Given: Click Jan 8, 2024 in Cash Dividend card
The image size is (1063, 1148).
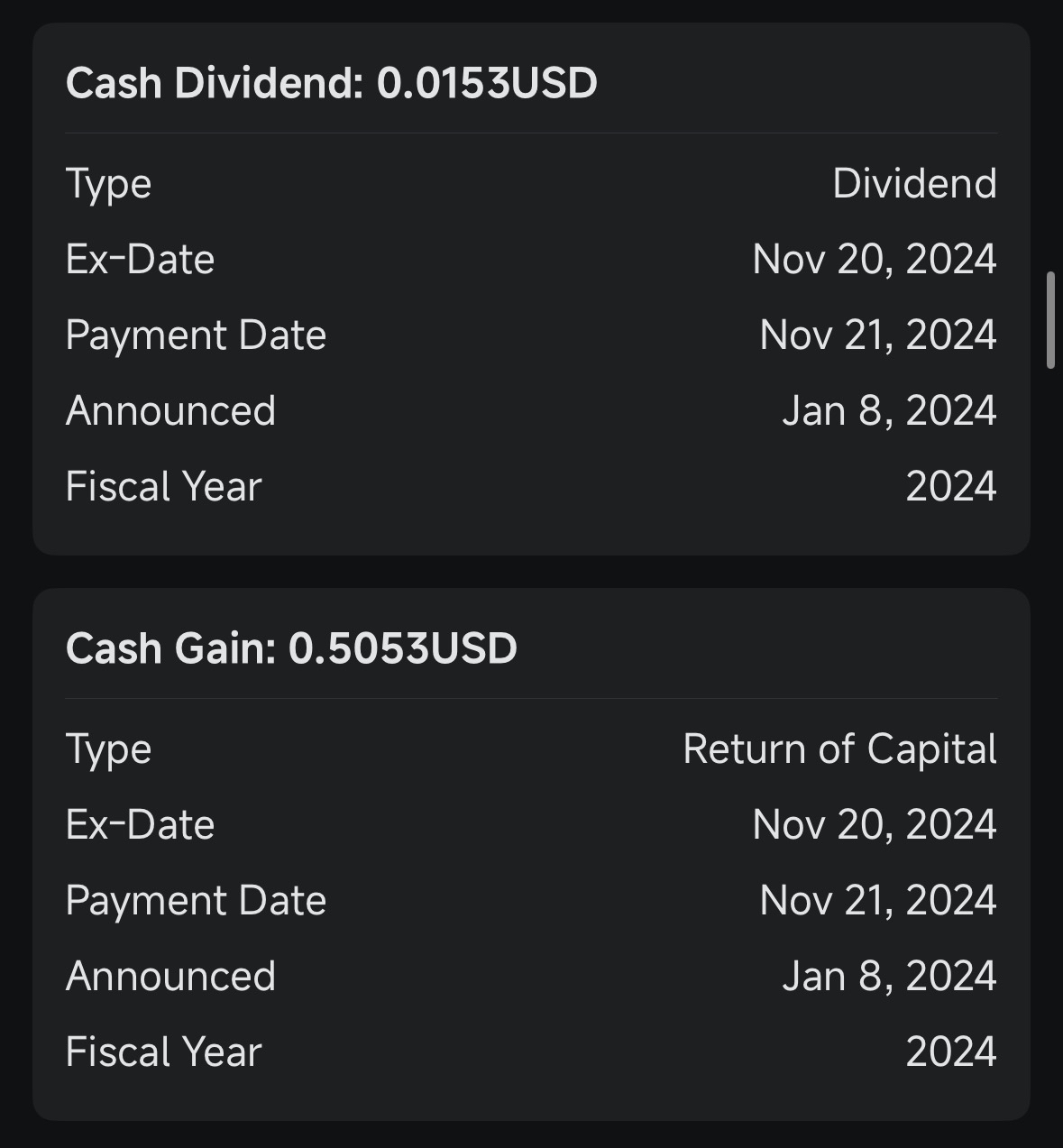Looking at the screenshot, I should click(x=889, y=411).
